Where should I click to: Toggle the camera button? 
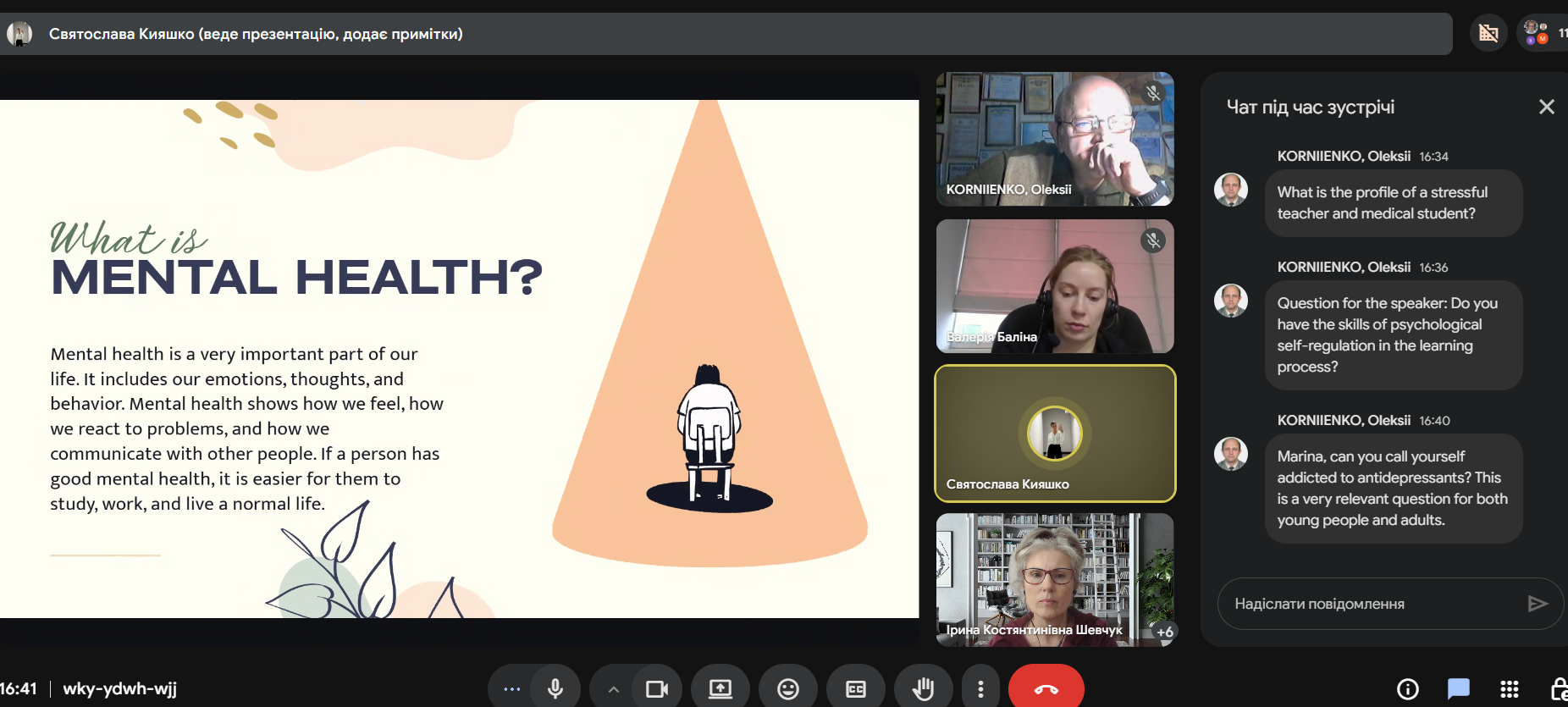click(657, 689)
